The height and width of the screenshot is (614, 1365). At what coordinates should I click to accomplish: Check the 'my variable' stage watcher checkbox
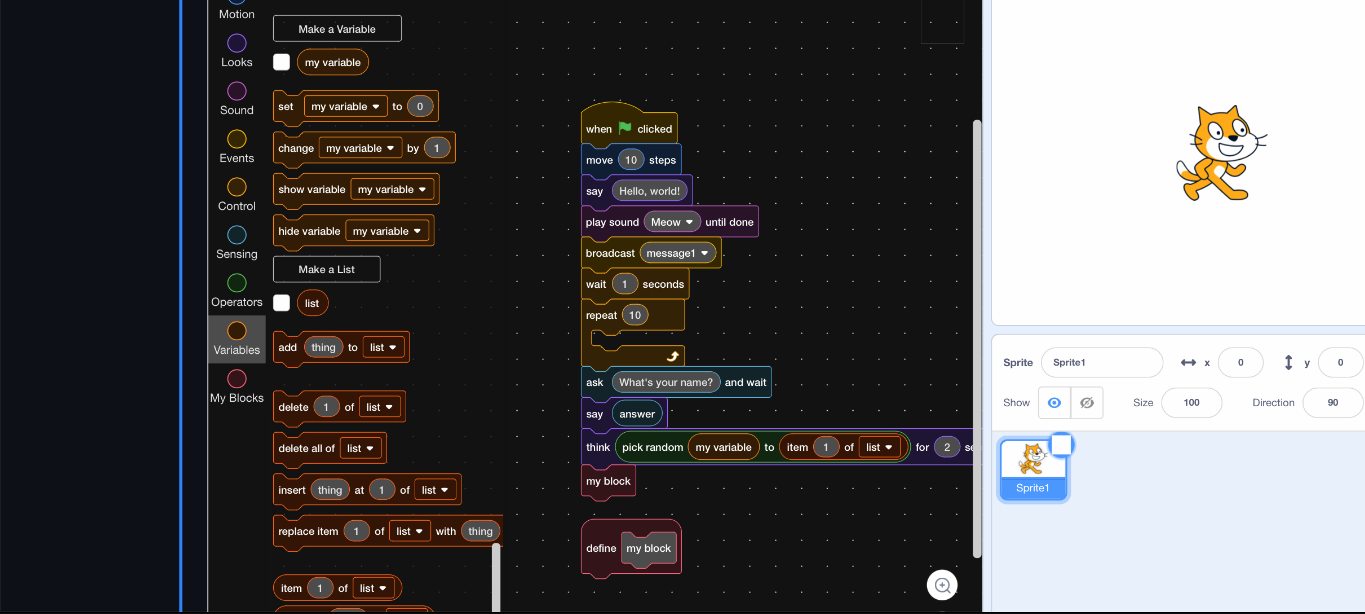coord(281,61)
